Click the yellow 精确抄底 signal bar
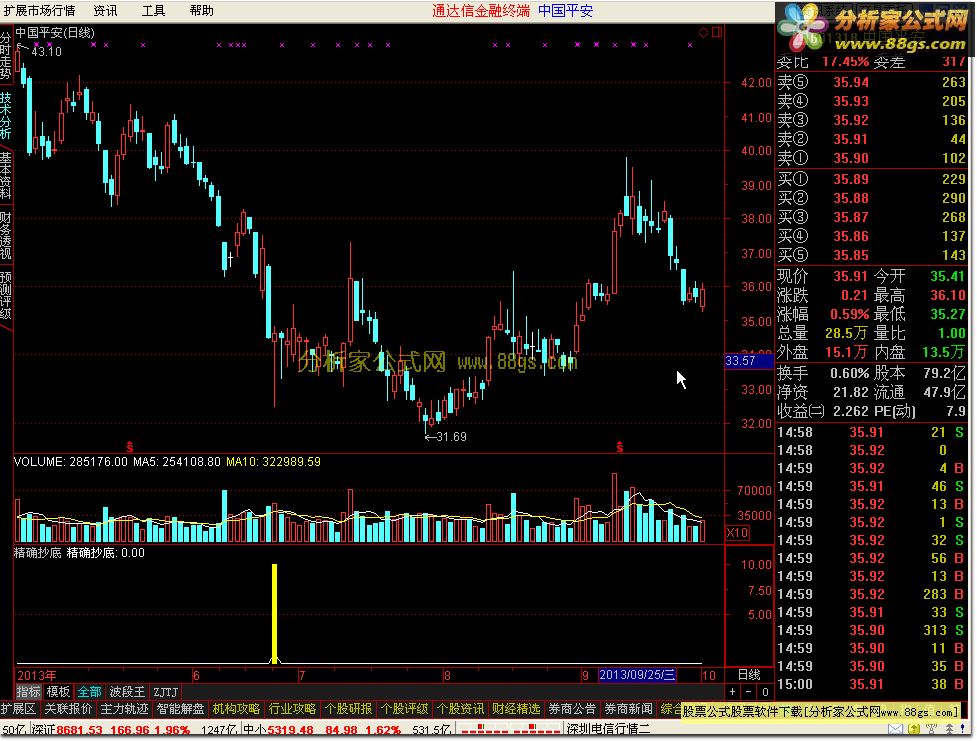977x741 pixels. click(x=274, y=613)
